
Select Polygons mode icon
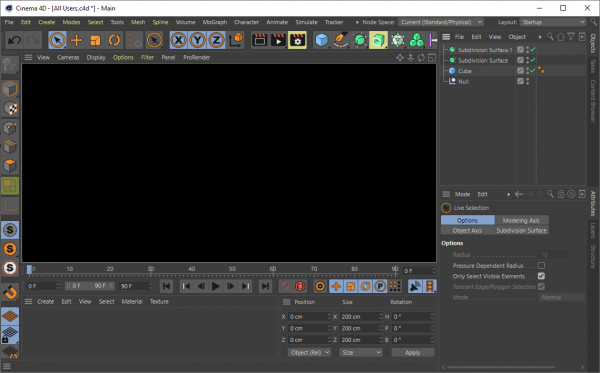[x=10, y=166]
